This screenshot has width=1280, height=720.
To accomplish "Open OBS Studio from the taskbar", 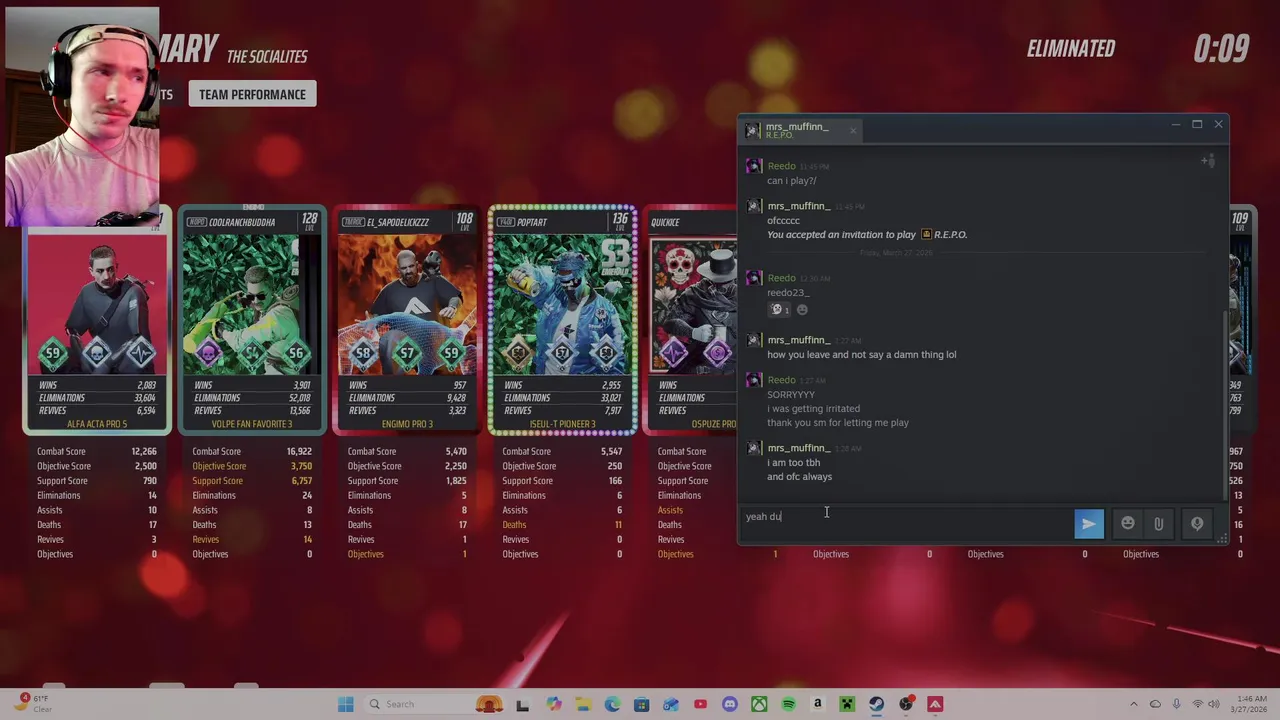I will tap(906, 705).
